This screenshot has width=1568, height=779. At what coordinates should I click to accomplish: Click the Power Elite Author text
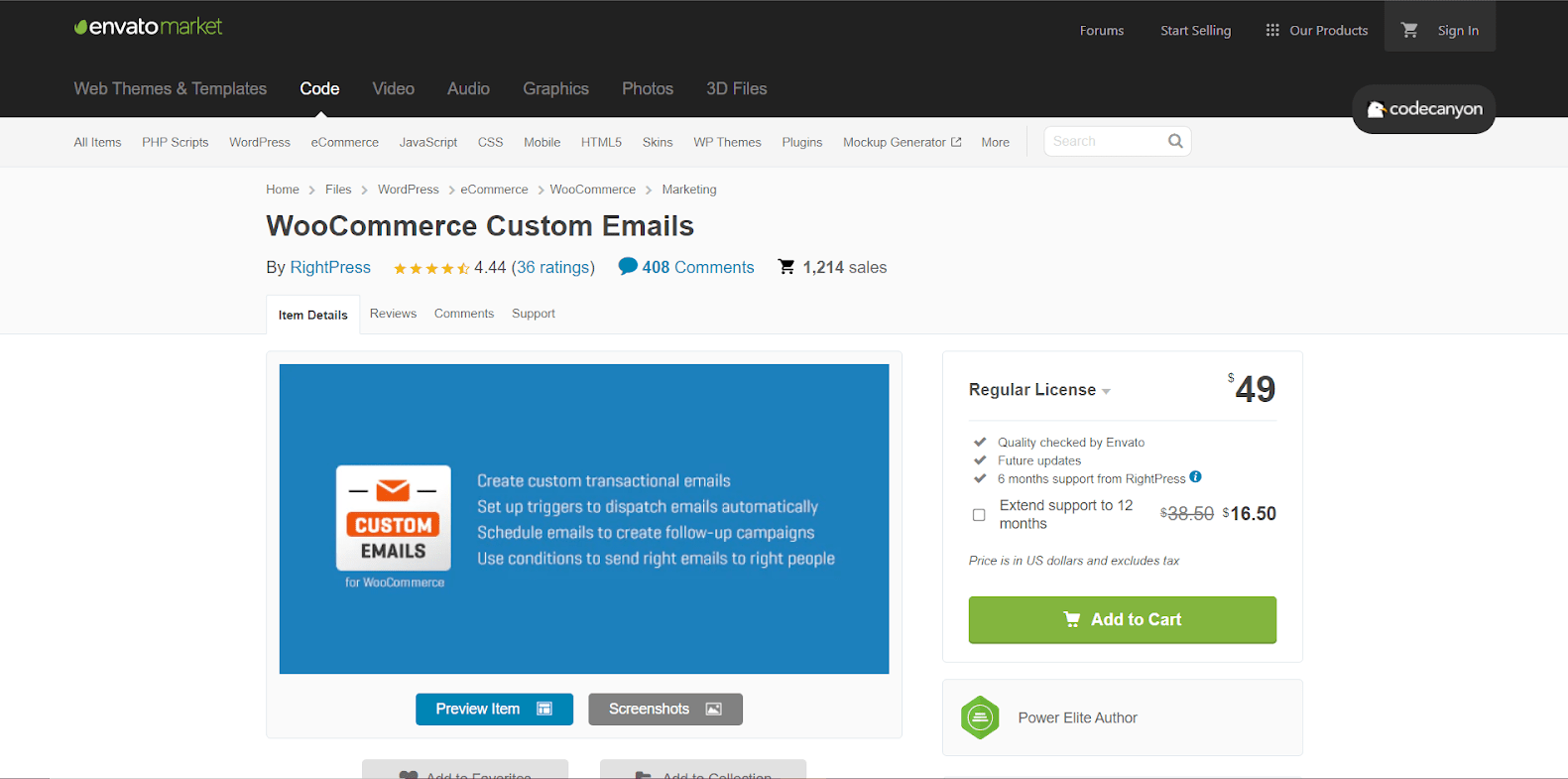[x=1077, y=717]
